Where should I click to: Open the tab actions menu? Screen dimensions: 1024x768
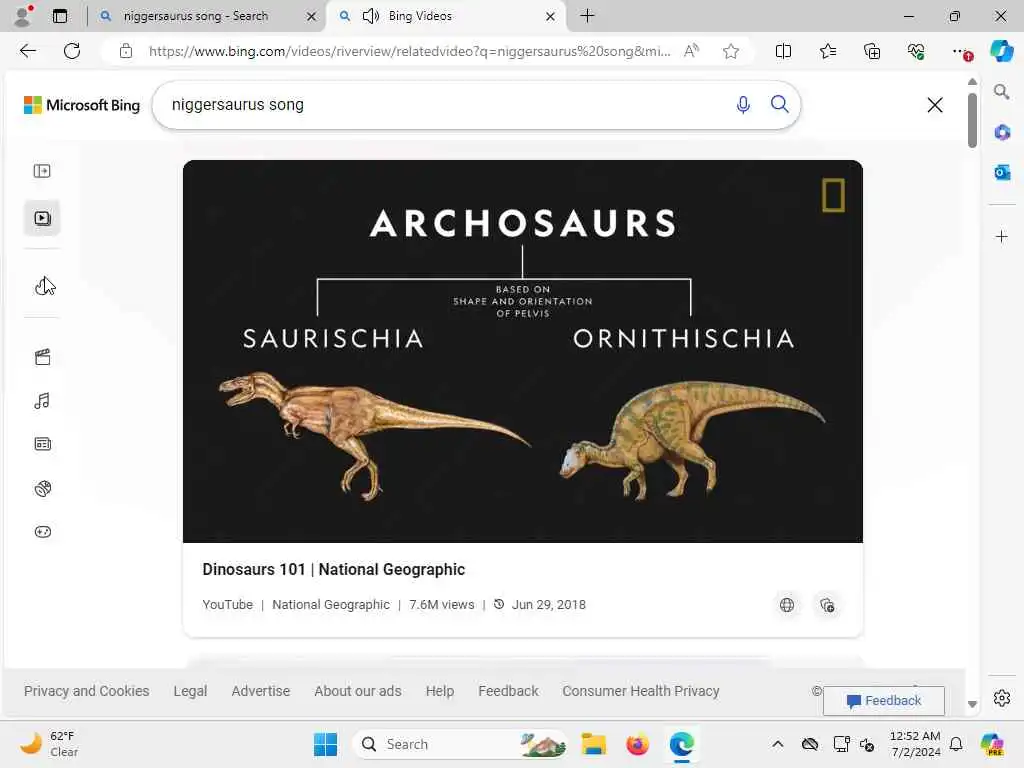point(60,16)
